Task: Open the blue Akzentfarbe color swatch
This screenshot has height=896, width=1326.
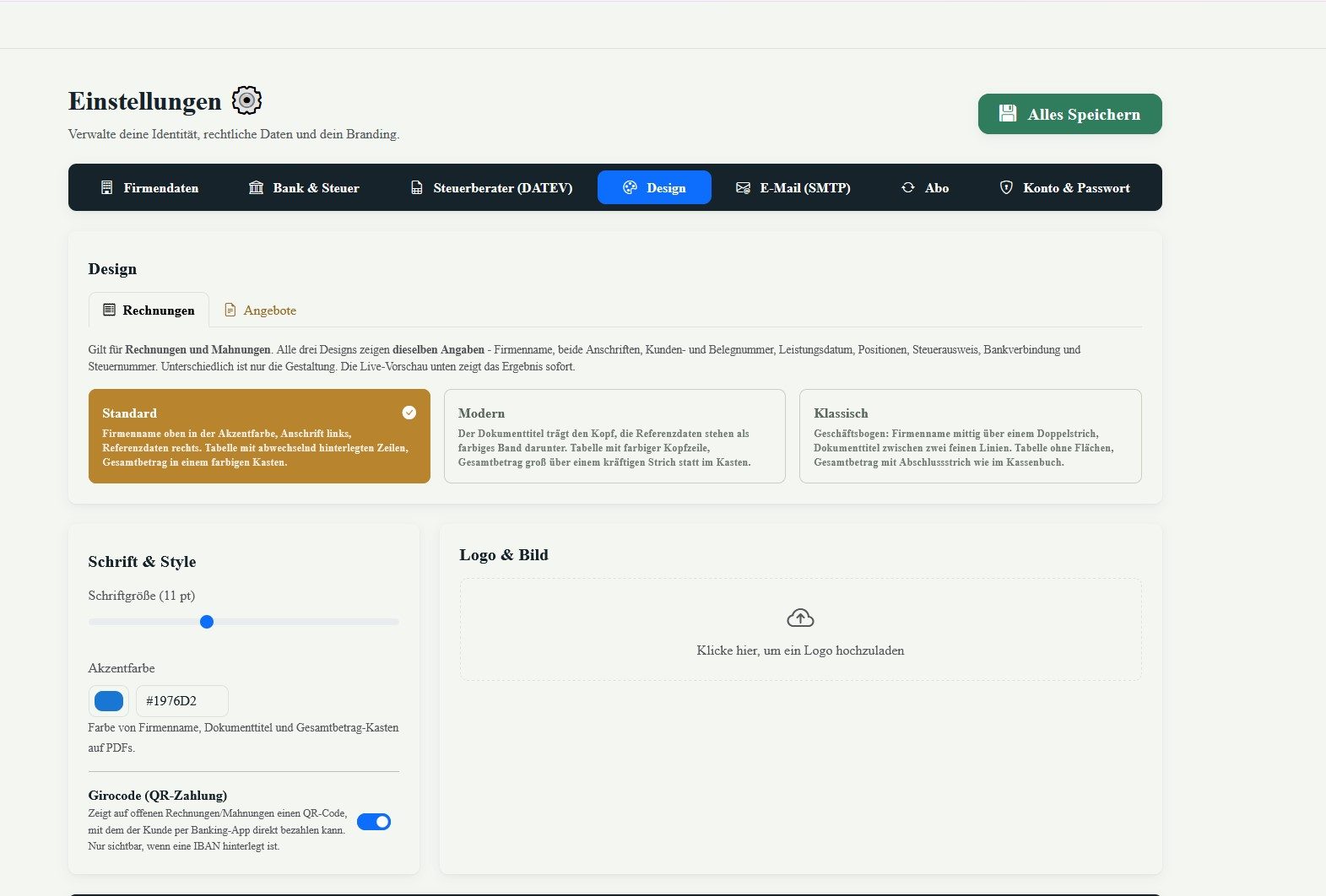Action: point(109,701)
